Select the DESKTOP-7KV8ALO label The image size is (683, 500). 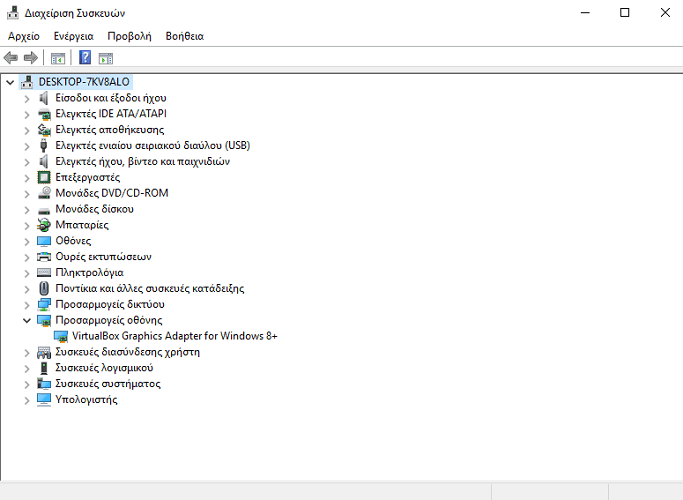click(84, 82)
